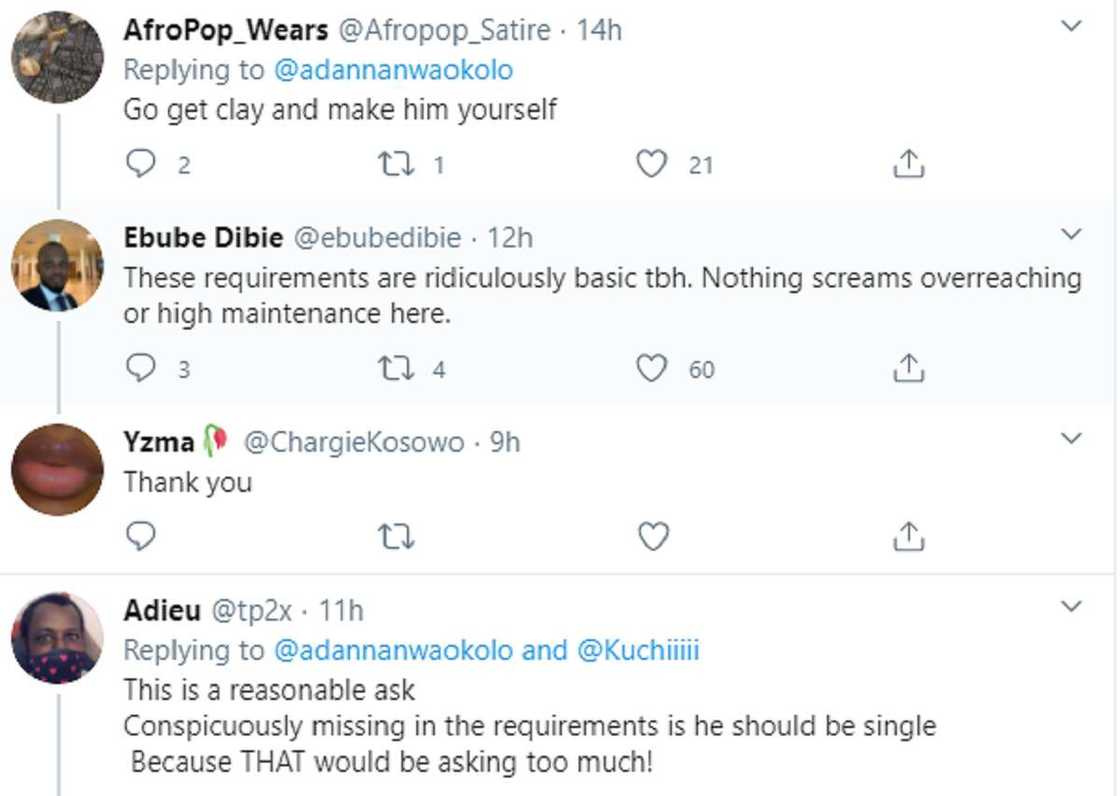The image size is (1120, 796).
Task: Retweet Yzma's Thank you tweet
Action: [x=398, y=538]
